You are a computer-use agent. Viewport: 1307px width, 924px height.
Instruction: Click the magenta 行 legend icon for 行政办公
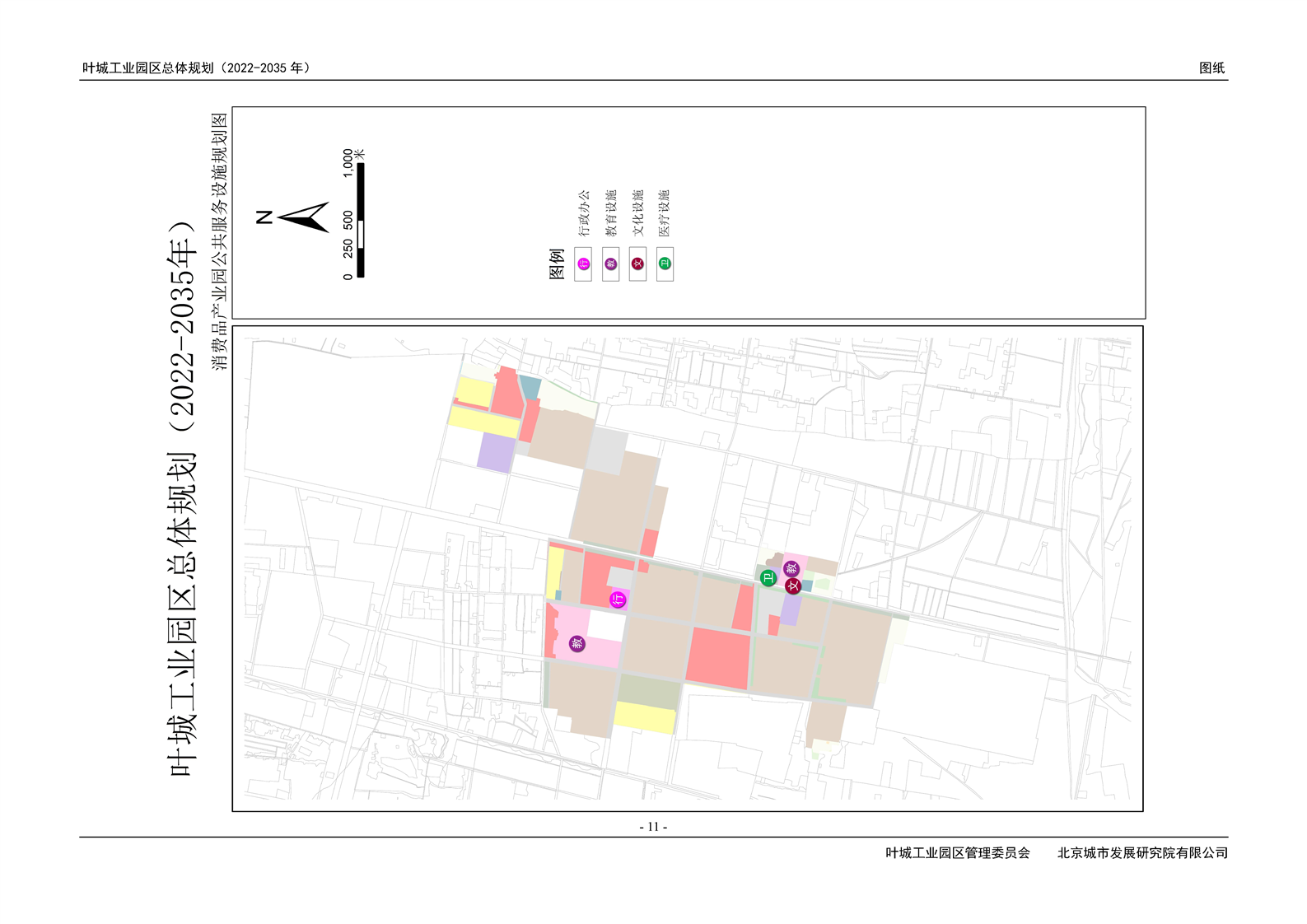(x=583, y=264)
